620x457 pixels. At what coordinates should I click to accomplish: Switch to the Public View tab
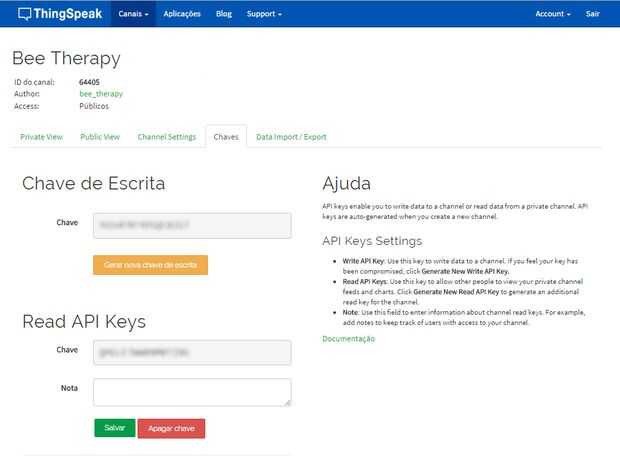point(100,137)
